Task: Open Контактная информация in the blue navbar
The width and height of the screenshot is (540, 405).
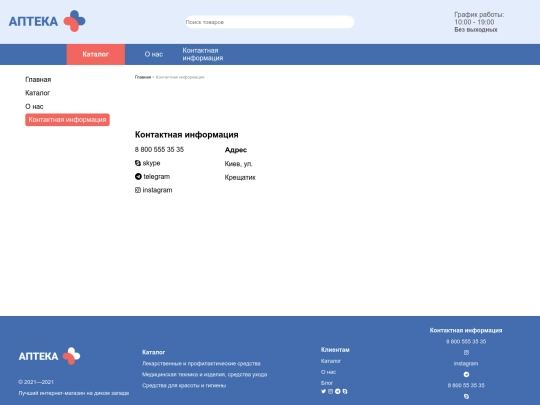Action: [x=203, y=54]
